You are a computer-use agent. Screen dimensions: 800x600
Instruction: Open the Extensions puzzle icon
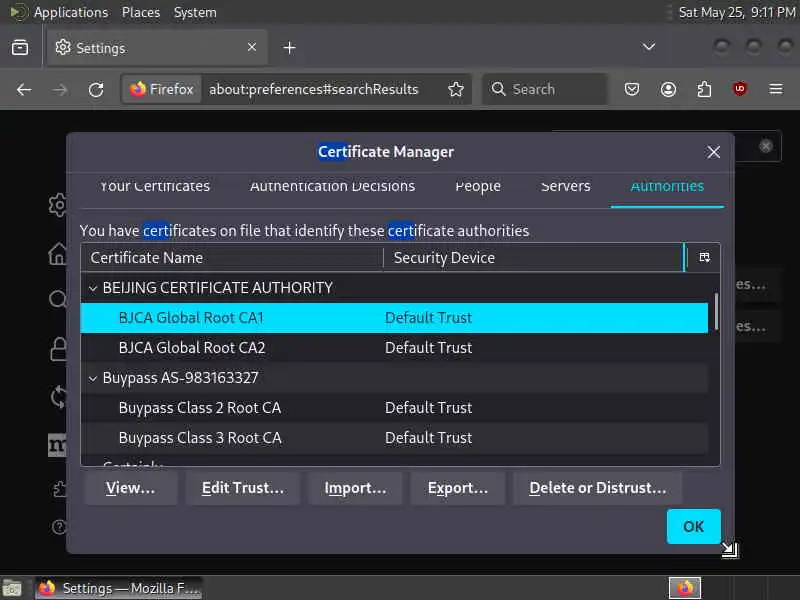point(704,90)
